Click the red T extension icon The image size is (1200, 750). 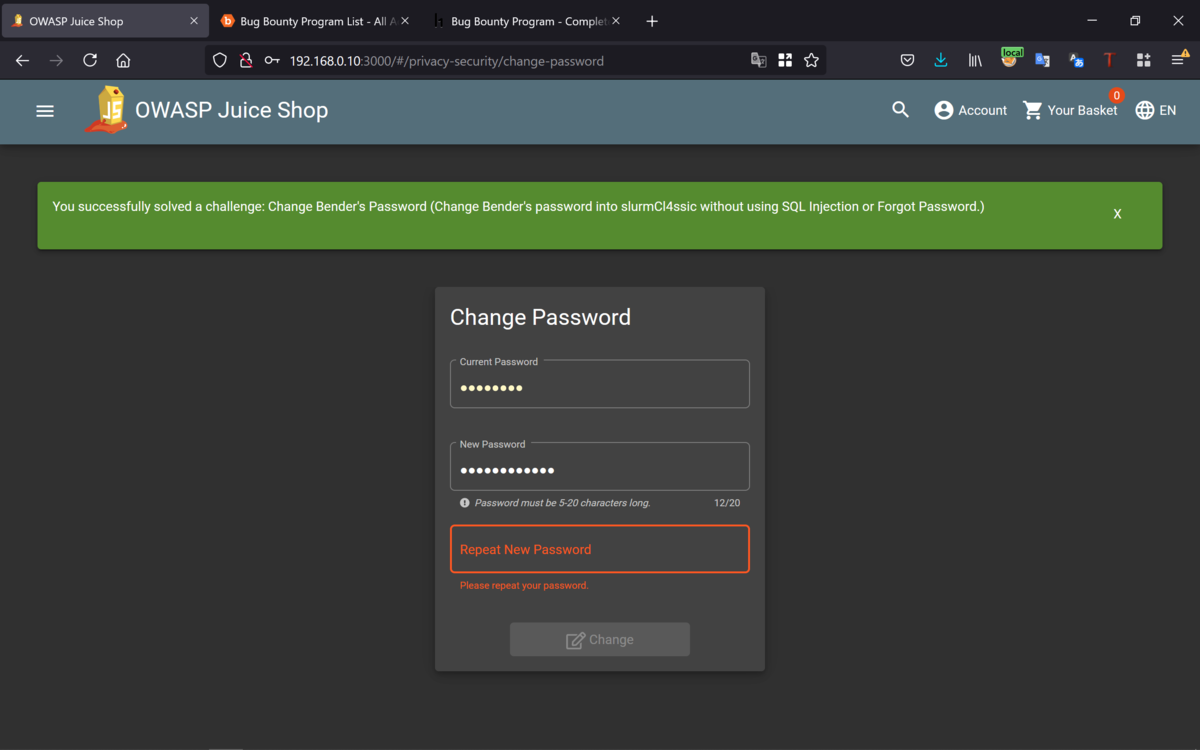click(1109, 61)
